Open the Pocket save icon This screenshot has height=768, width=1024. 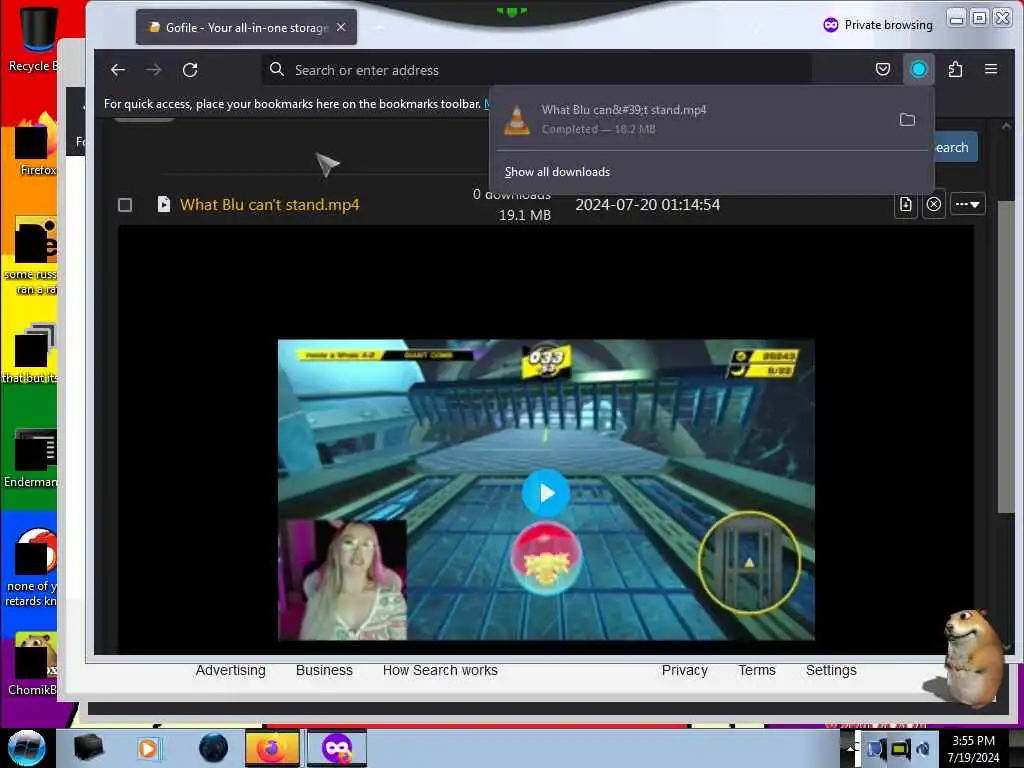pos(883,69)
